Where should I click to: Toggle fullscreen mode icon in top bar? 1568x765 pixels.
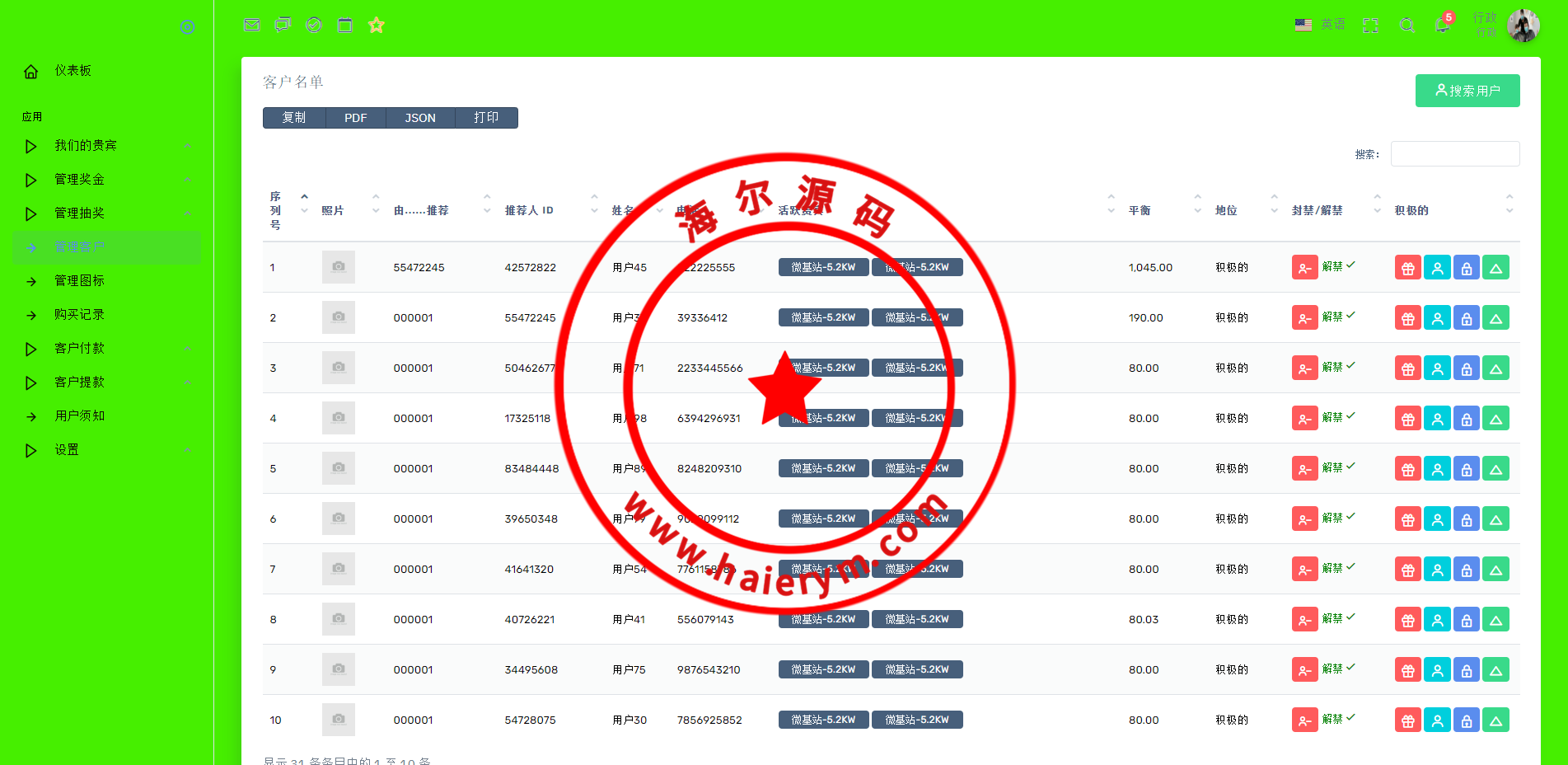[x=1370, y=26]
